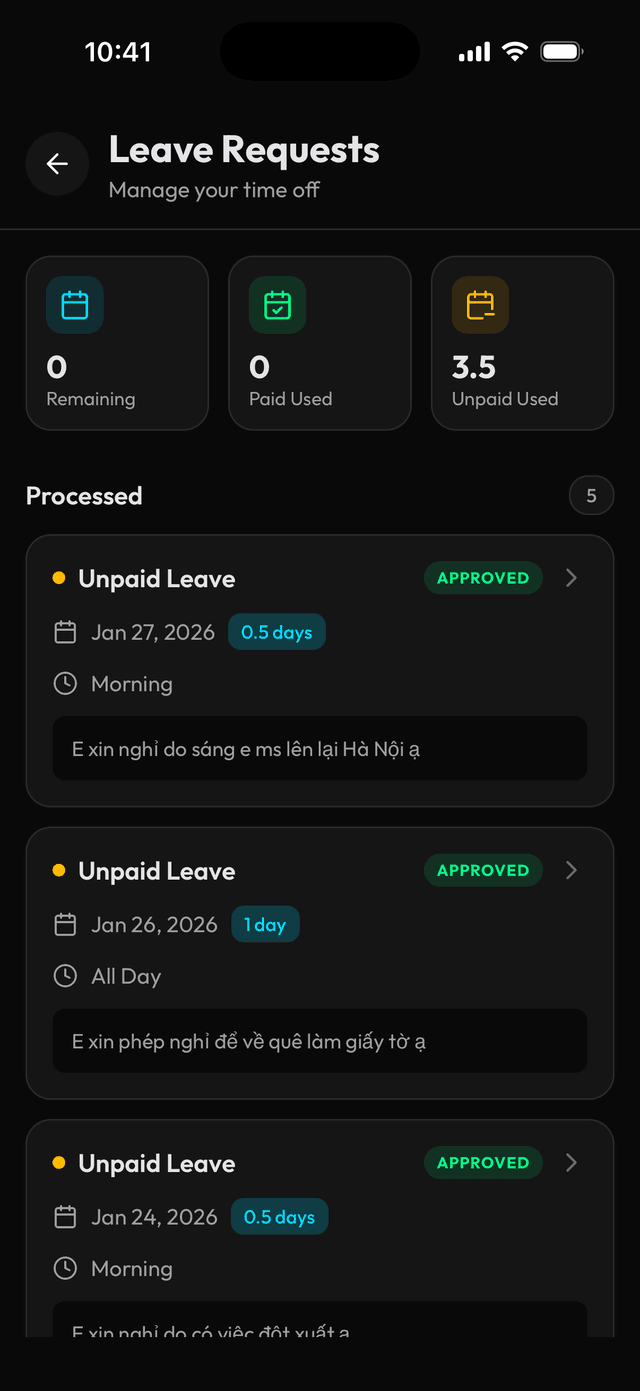The image size is (640, 1391).
Task: Tap the green checked calendar icon for Paid Used
Action: (276, 304)
